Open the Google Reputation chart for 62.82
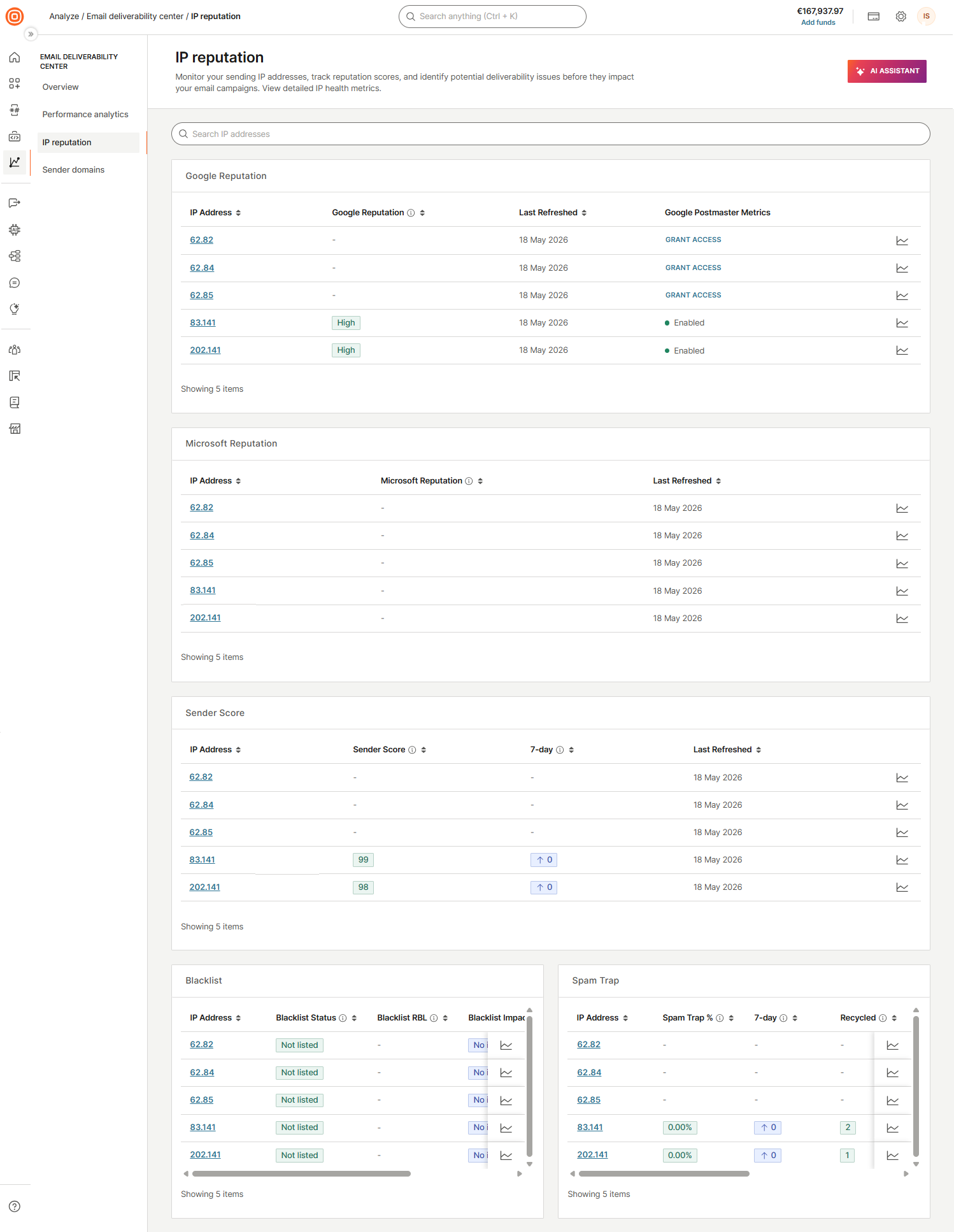 [902, 241]
